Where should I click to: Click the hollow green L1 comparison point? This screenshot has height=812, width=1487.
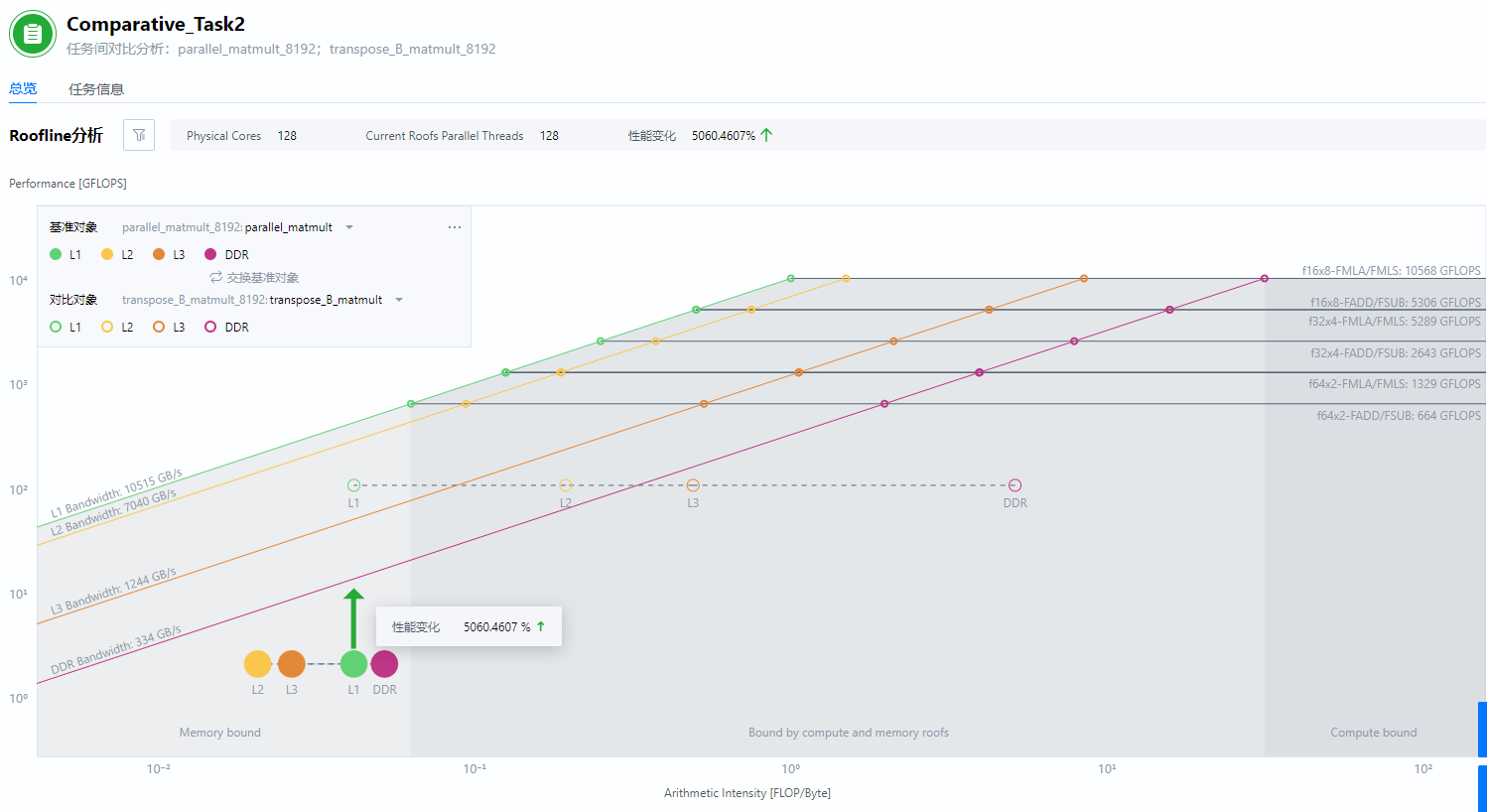click(353, 485)
